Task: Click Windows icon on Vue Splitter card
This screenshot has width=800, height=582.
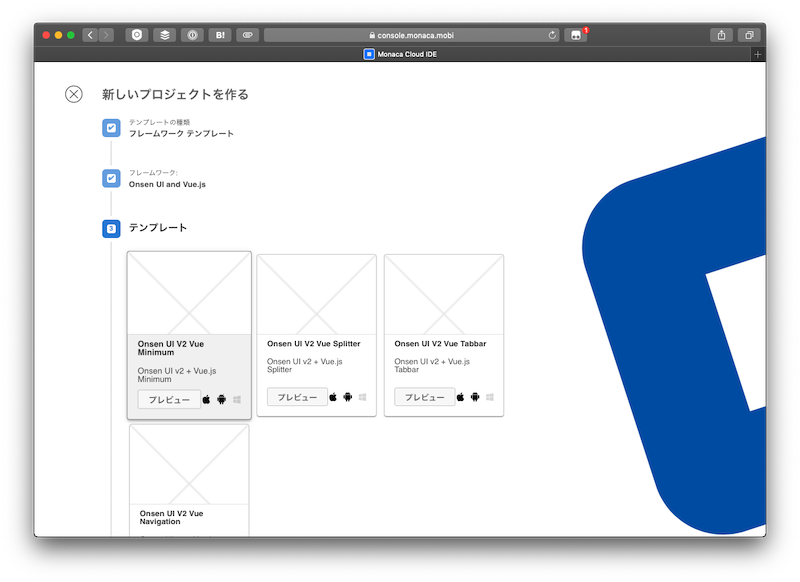Action: [x=362, y=397]
